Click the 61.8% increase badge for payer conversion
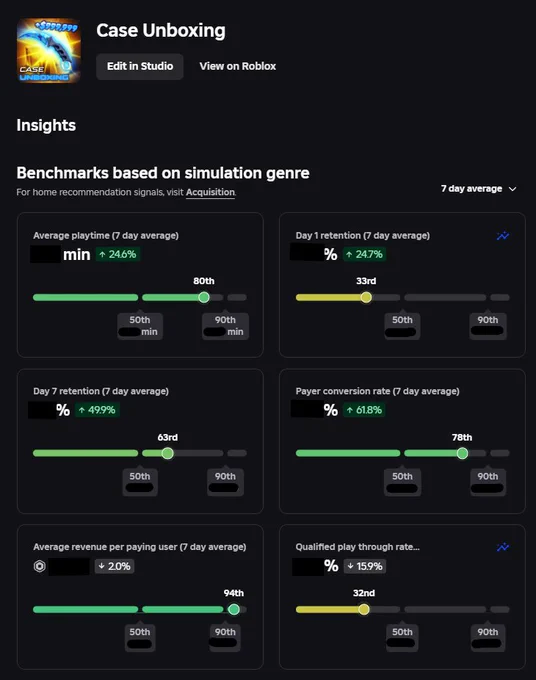Image resolution: width=536 pixels, height=680 pixels. pos(364,410)
